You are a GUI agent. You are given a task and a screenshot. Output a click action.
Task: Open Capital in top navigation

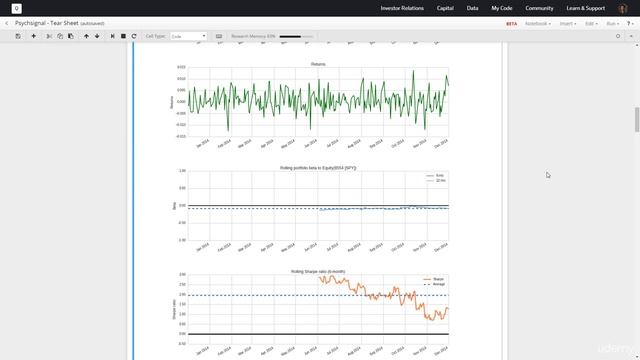click(x=445, y=8)
